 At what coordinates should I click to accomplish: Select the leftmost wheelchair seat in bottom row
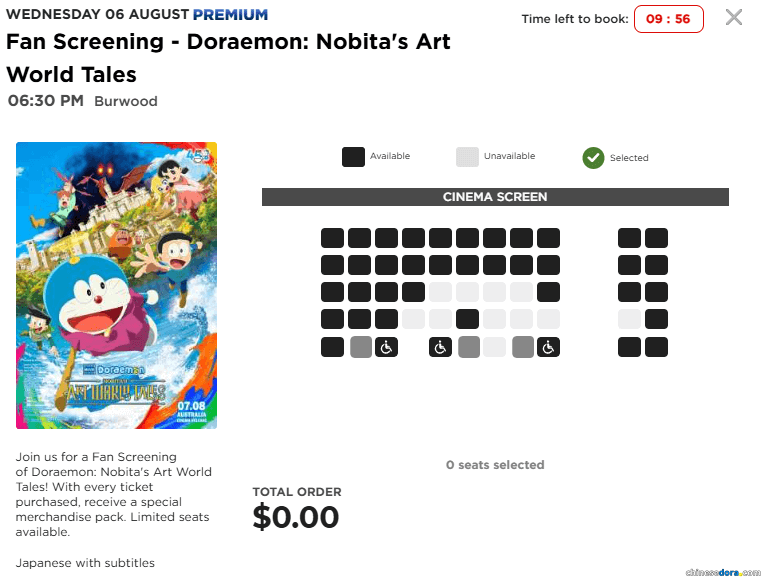point(387,347)
